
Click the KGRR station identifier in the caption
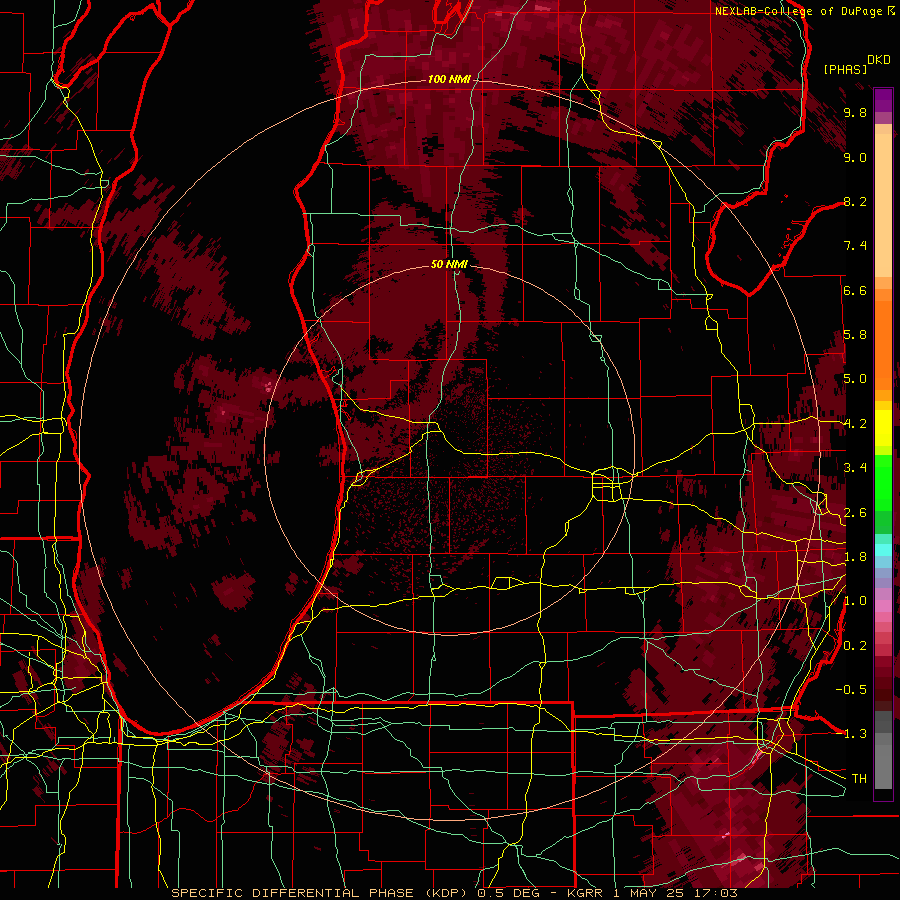coord(586,893)
